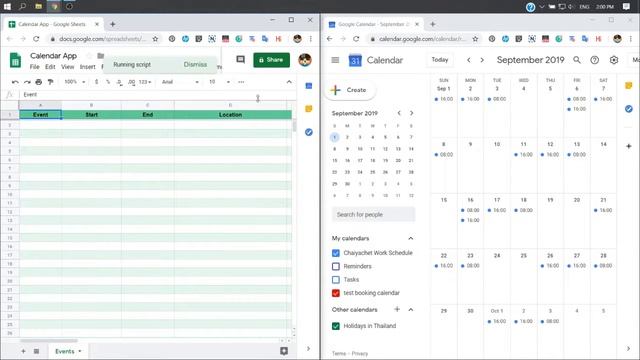Click the Redo icon in Sheets toolbar

tap(27, 82)
